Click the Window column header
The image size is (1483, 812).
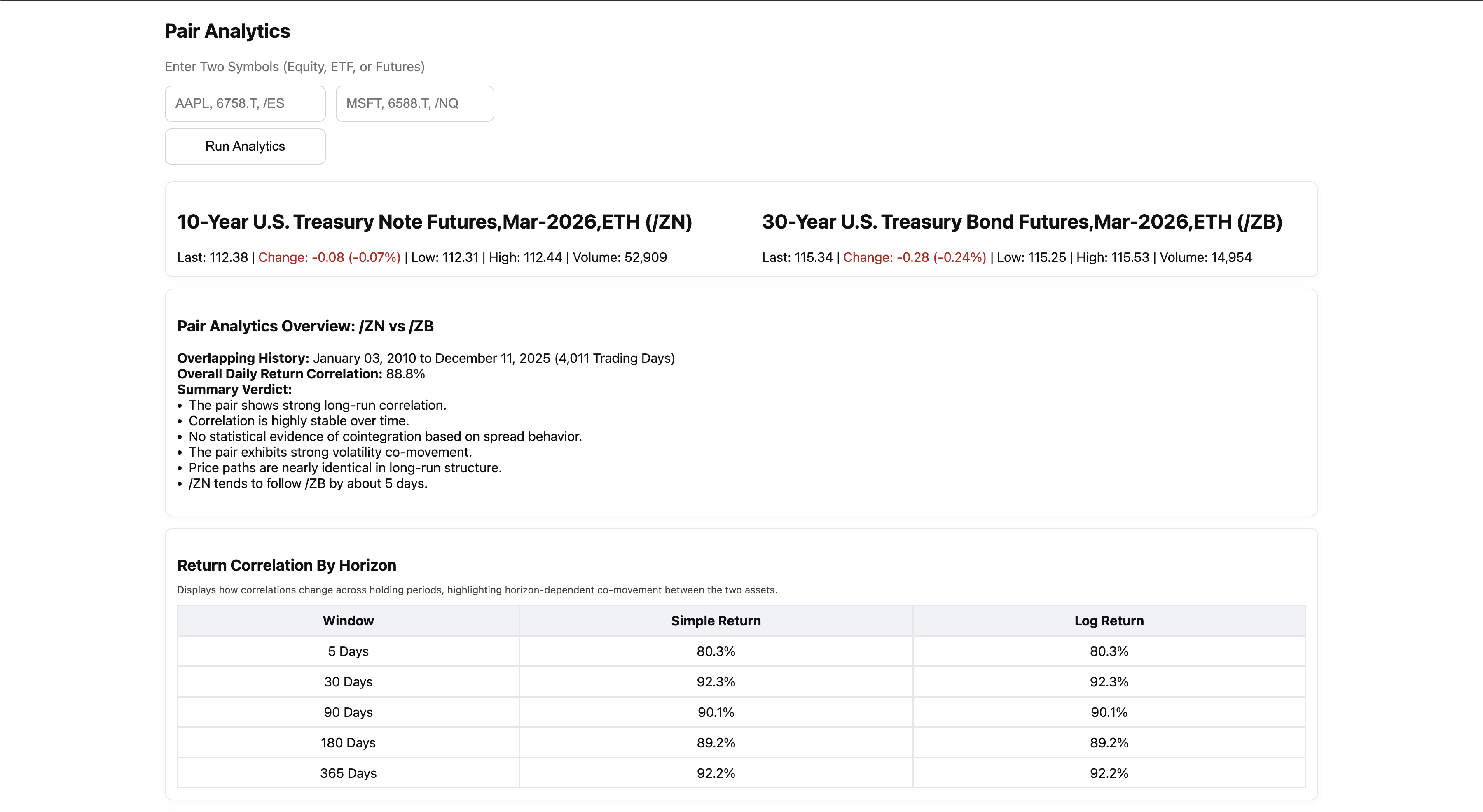(348, 621)
